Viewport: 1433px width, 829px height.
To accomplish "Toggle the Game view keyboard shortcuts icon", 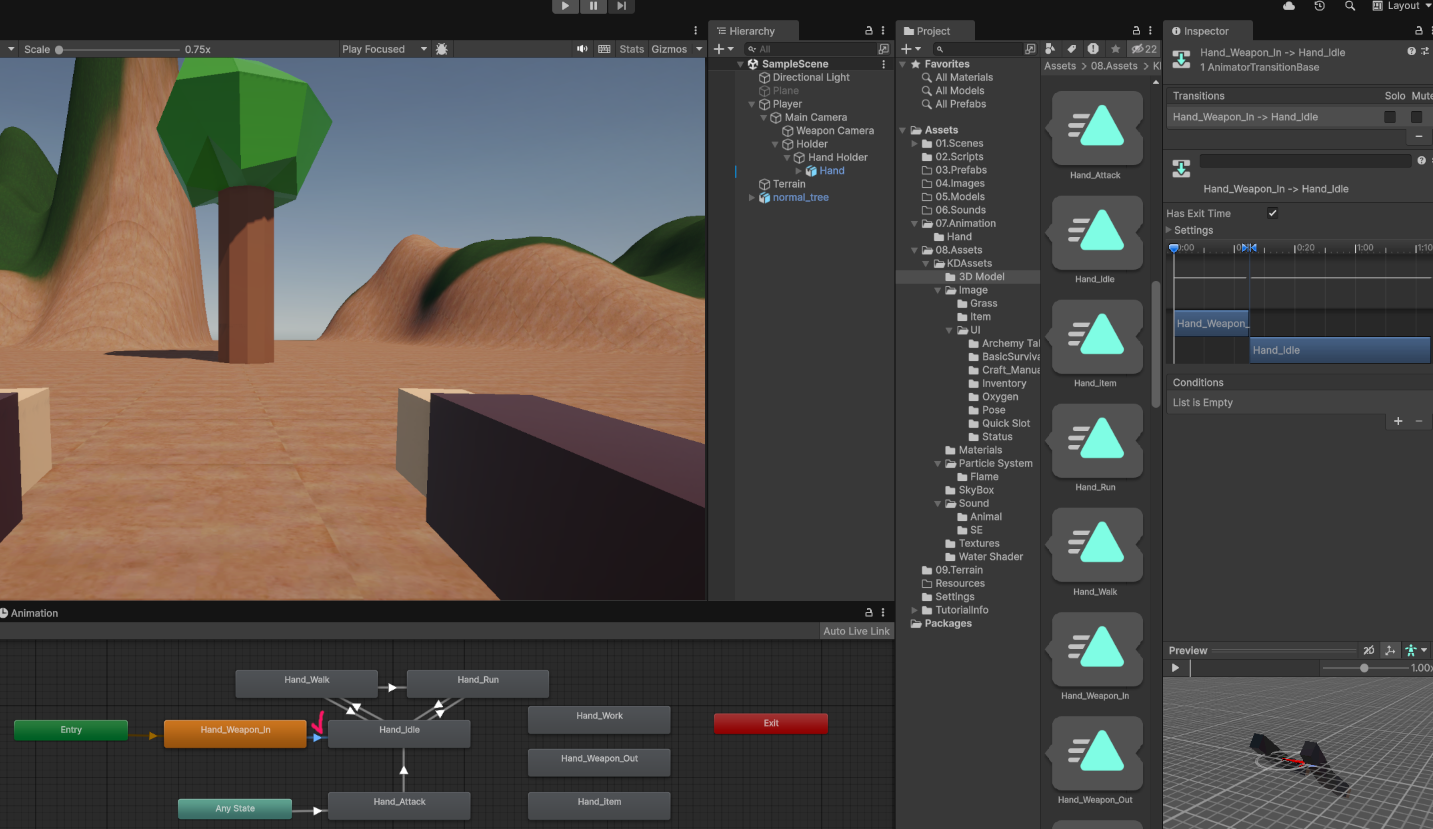I will 604,49.
